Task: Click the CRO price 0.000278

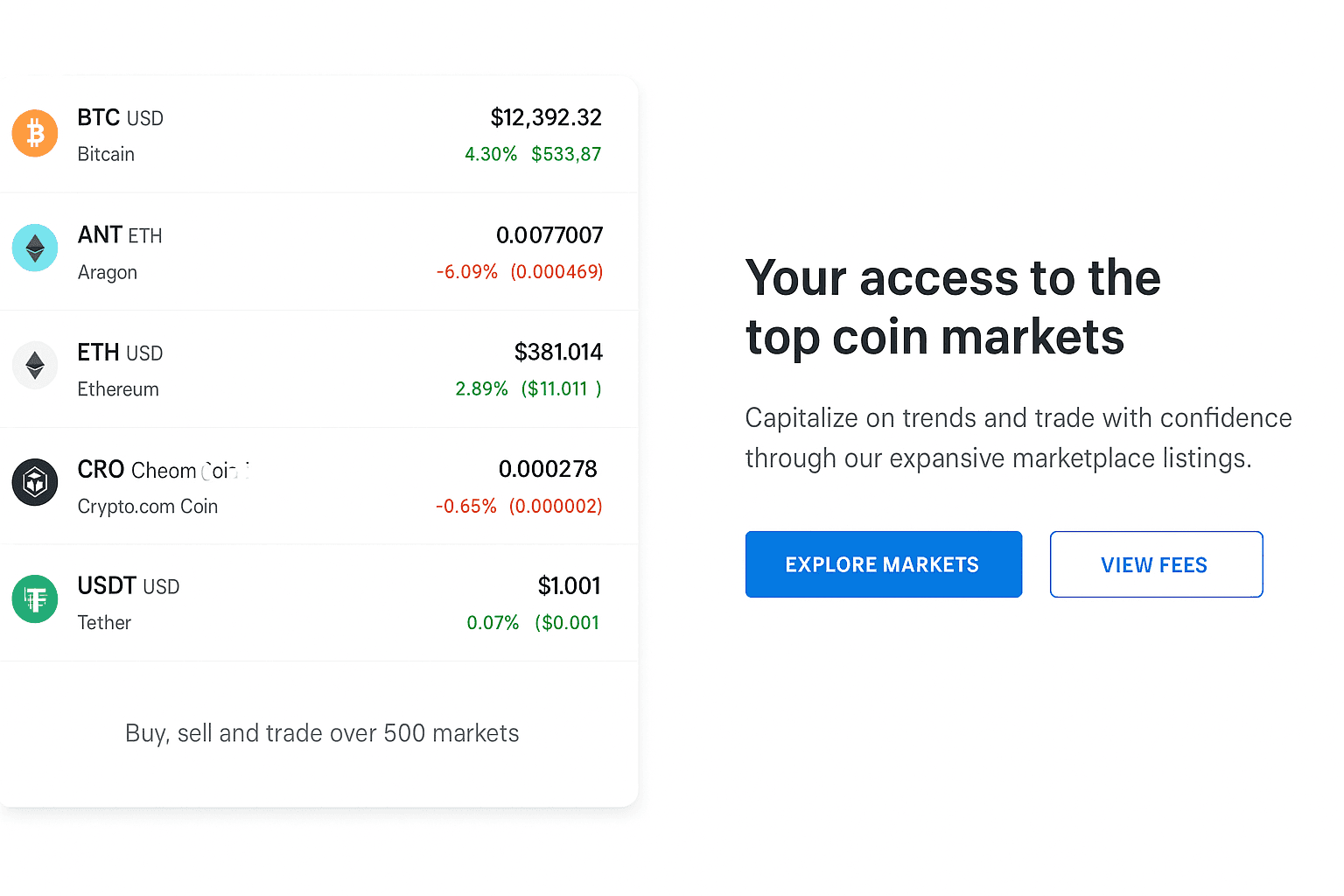Action: coord(548,470)
